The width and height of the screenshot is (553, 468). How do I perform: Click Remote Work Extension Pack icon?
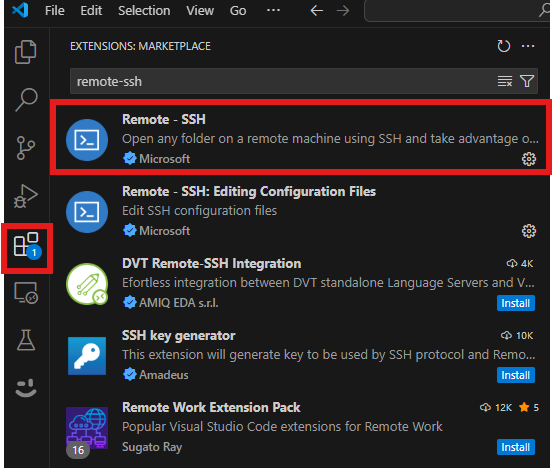87,427
